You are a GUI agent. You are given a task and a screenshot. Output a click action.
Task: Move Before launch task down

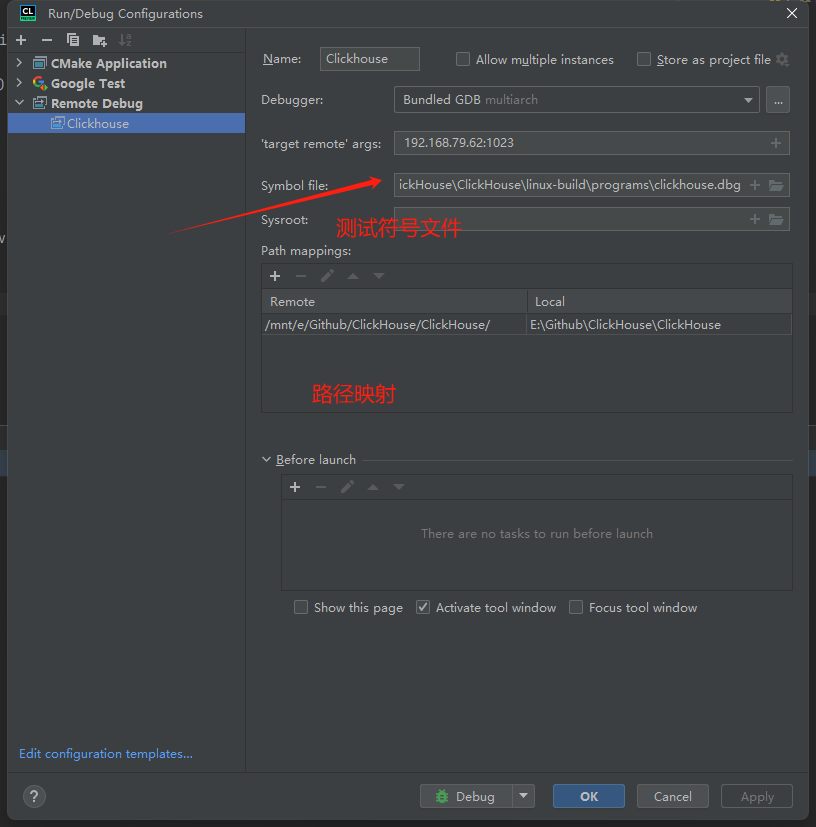399,487
